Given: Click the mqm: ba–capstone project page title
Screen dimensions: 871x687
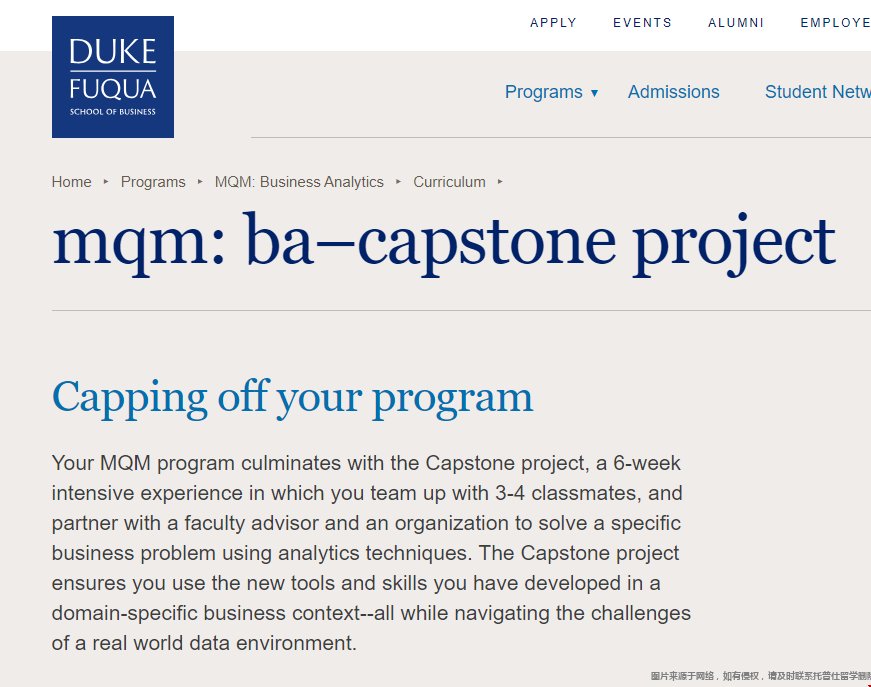Looking at the screenshot, I should pos(443,243).
